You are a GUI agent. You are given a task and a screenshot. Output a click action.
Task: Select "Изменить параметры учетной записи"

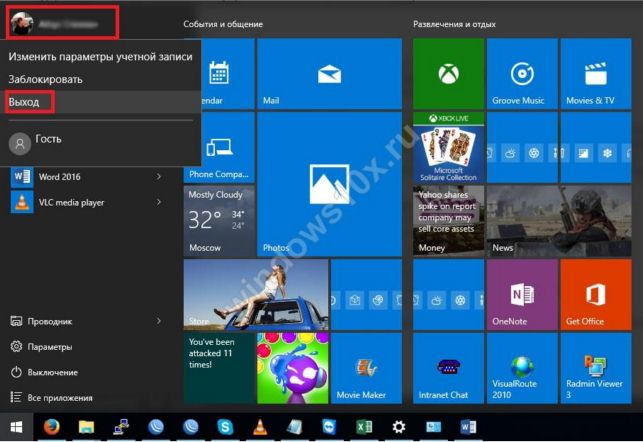pos(100,57)
